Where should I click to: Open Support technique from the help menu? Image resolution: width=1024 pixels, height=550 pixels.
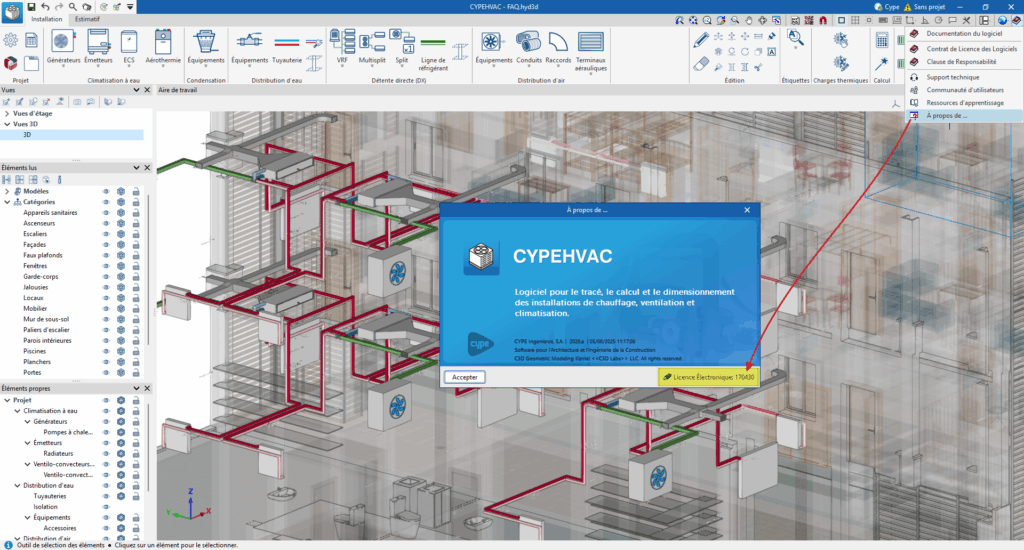(952, 77)
